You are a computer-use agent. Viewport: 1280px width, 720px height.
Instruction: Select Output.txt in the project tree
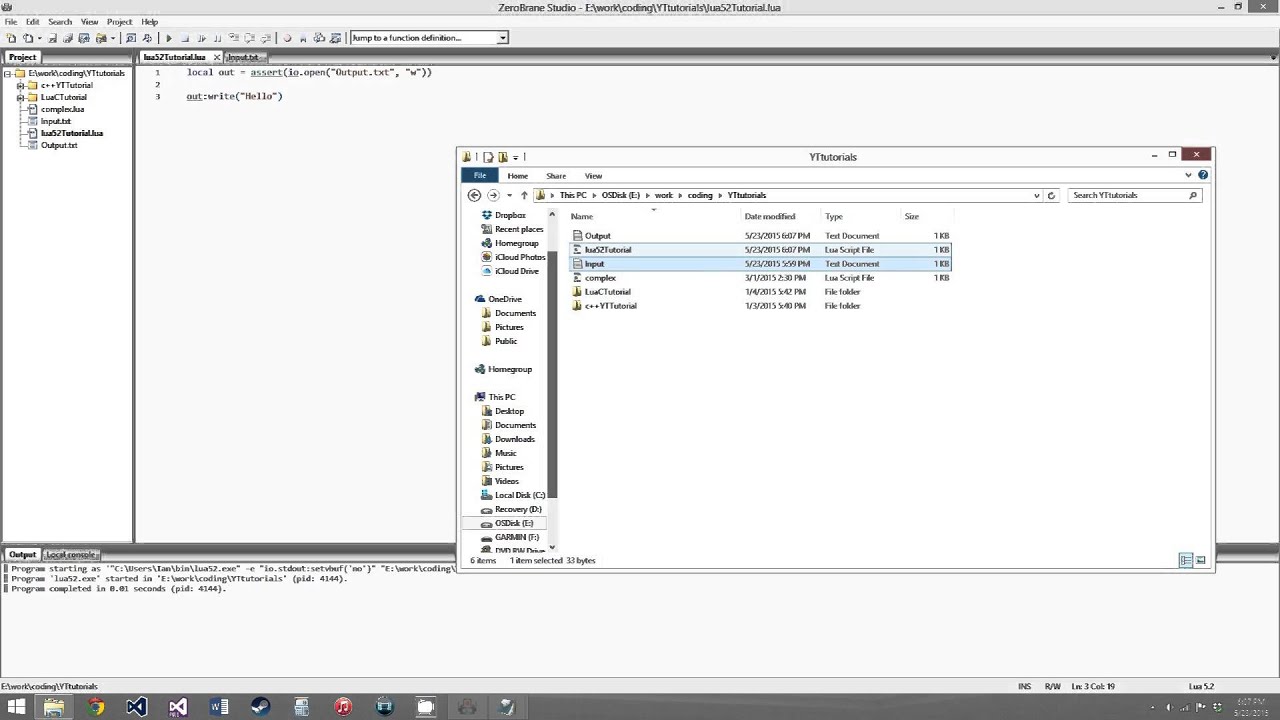(59, 145)
